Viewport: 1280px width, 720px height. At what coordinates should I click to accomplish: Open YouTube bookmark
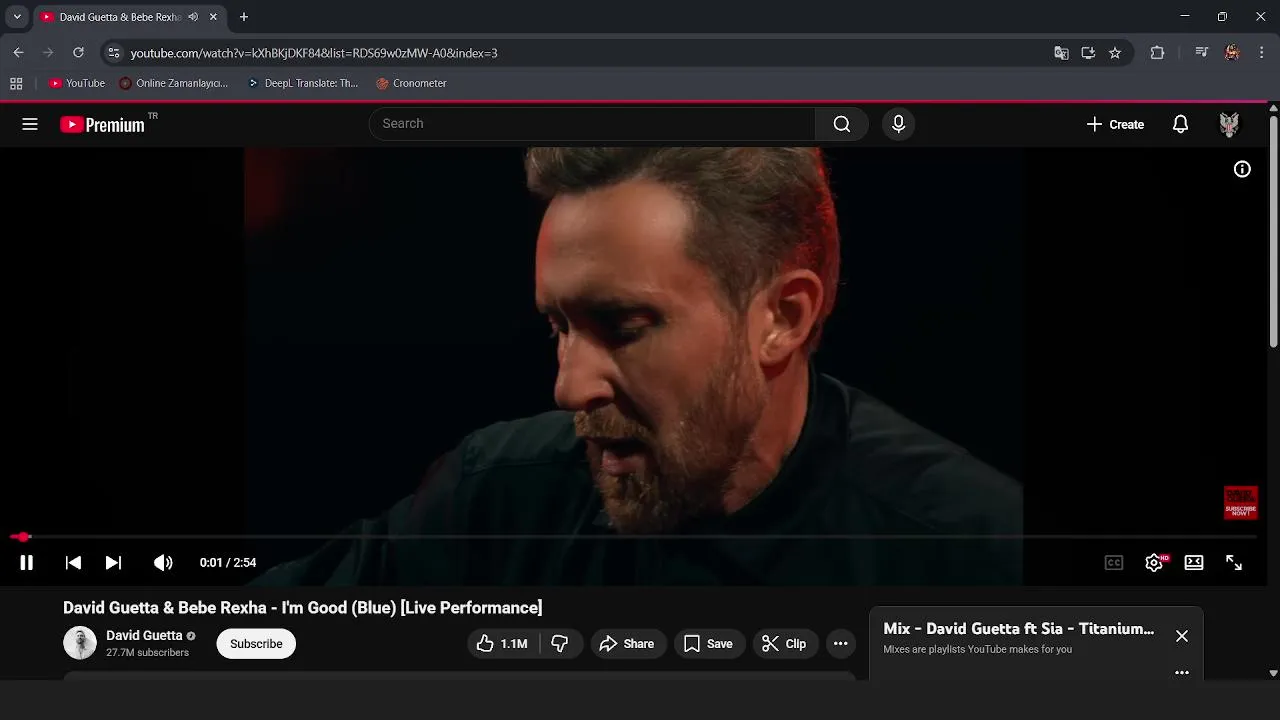[77, 83]
